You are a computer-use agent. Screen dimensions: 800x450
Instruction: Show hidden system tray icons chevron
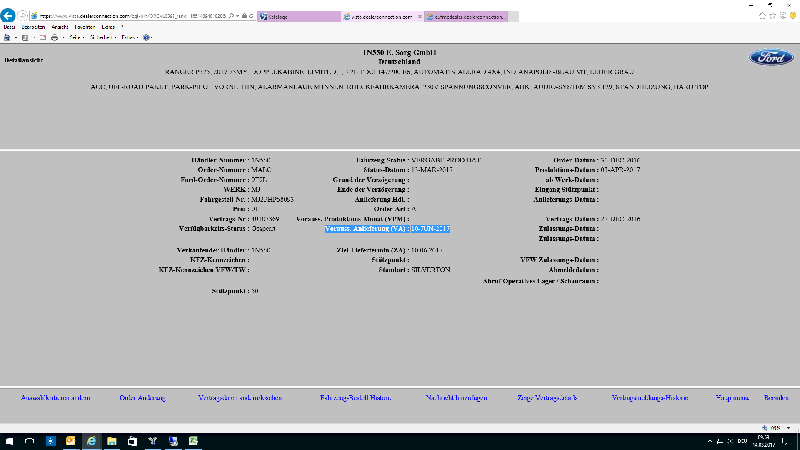pyautogui.click(x=710, y=441)
